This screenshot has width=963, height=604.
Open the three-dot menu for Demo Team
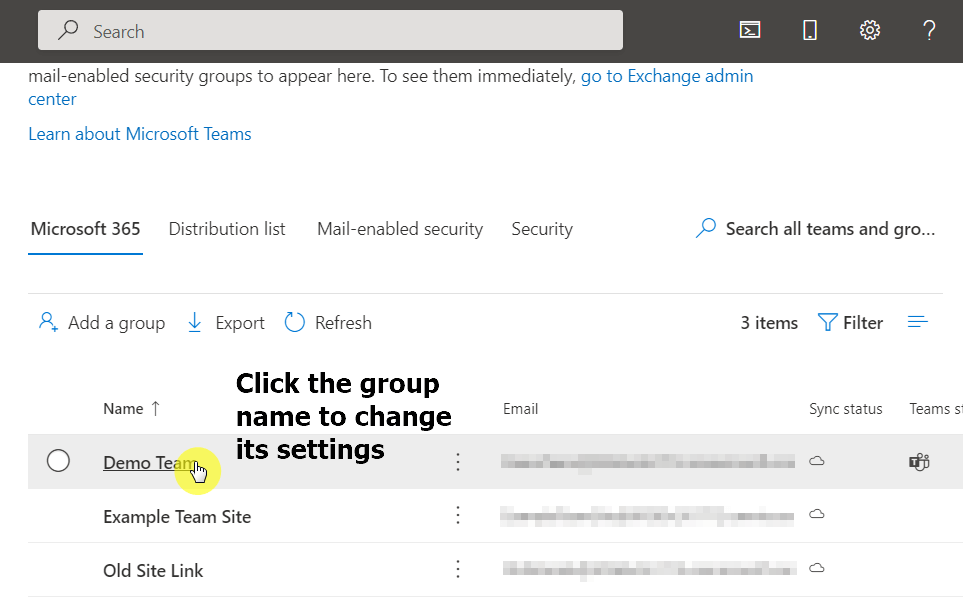pos(458,461)
